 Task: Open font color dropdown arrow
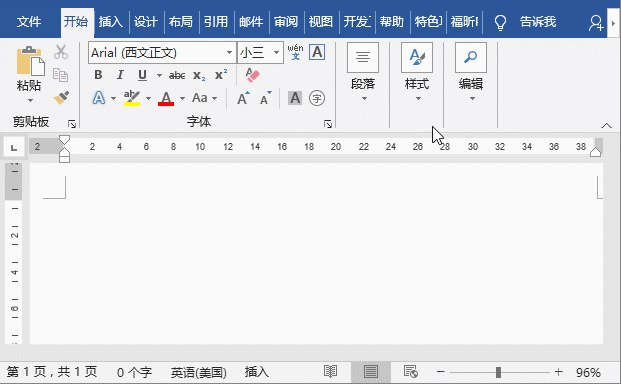(x=183, y=98)
